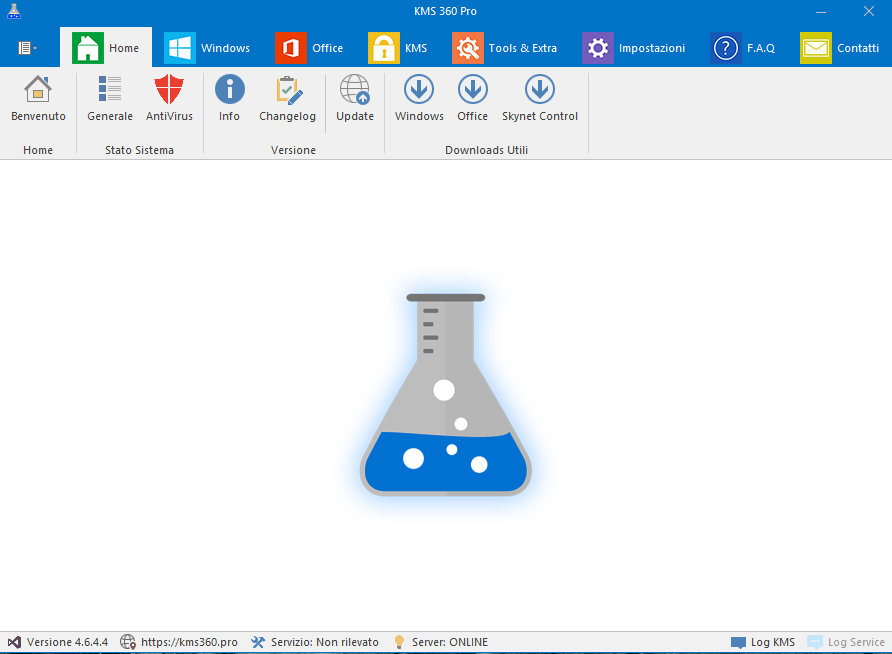Viewport: 892px width, 654px height.
Task: Go to the Impostazioni tab
Action: pyautogui.click(x=634, y=48)
